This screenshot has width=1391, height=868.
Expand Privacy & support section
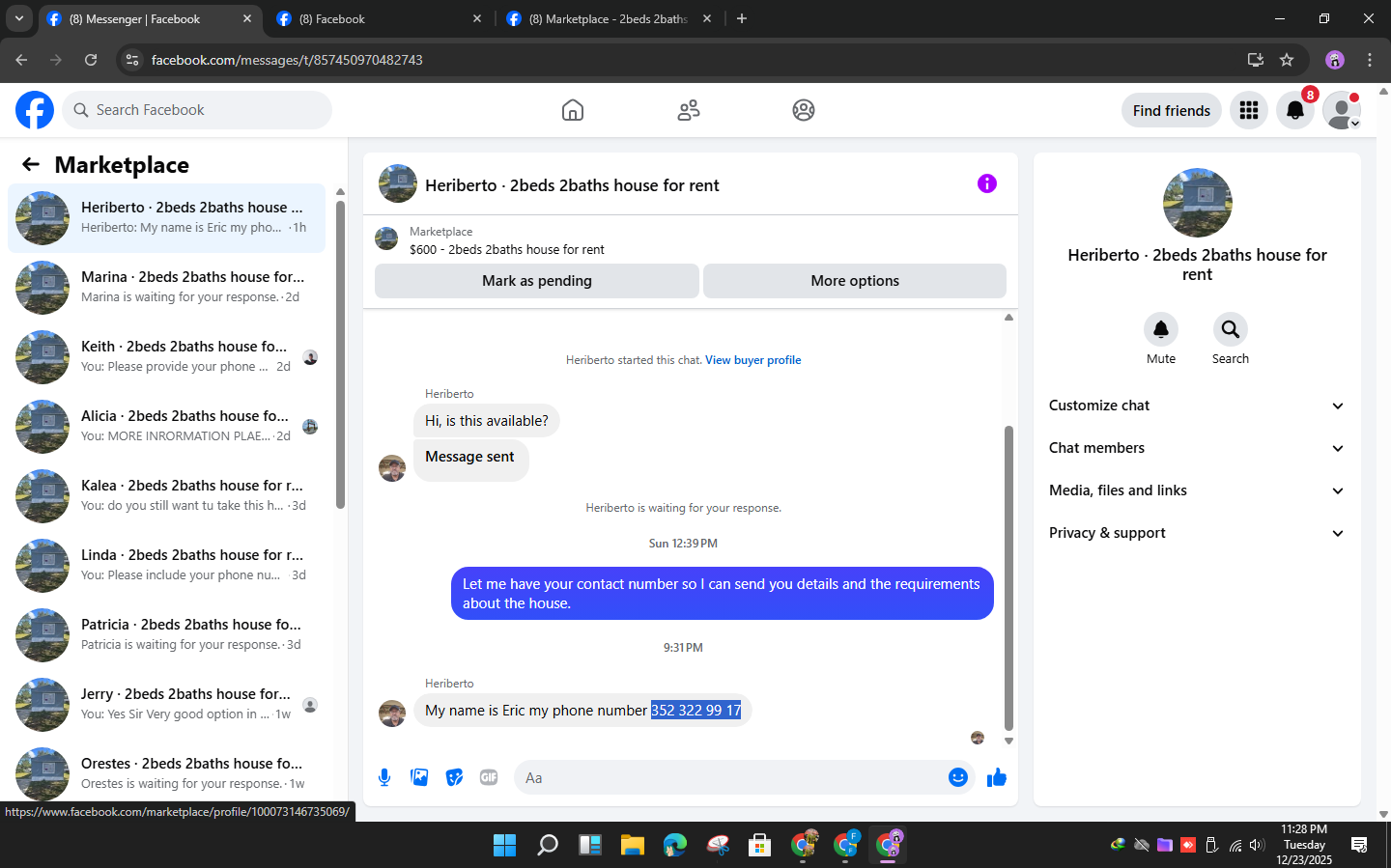pos(1197,533)
